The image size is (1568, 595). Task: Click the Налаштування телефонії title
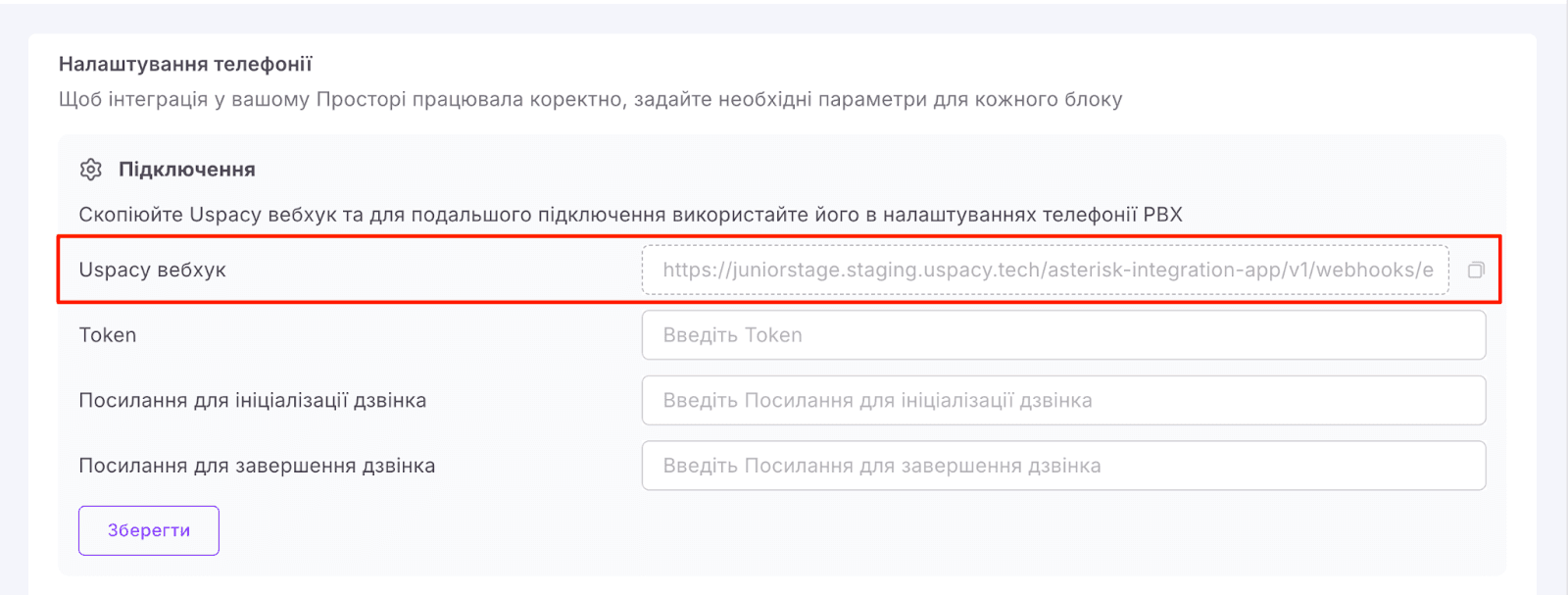[x=185, y=65]
